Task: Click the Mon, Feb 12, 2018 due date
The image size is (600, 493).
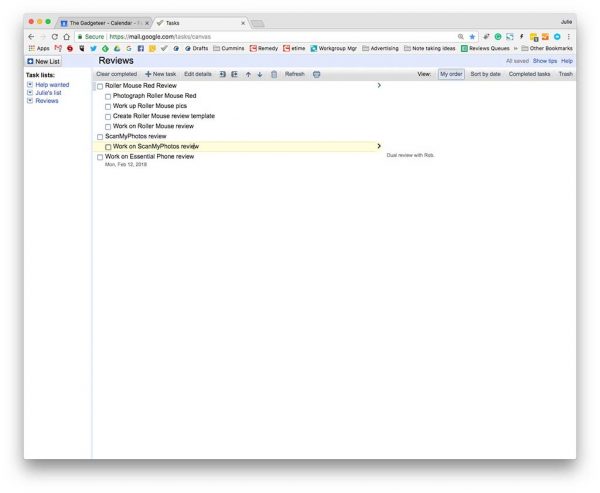Action: point(126,165)
